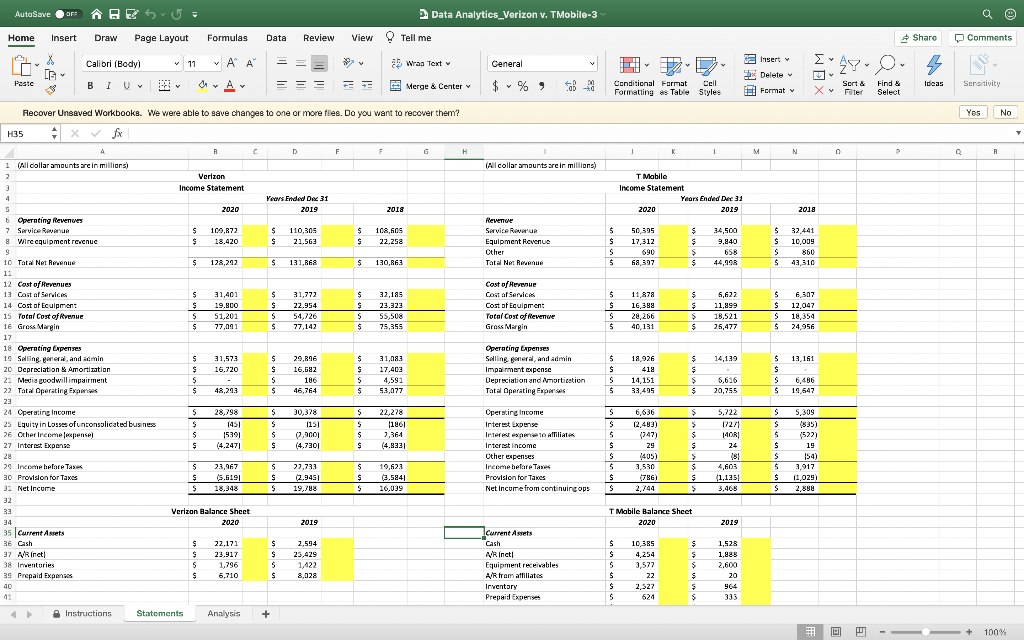1024x640 pixels.
Task: Click Yes to recover unsaved workbooks
Action: tap(973, 112)
